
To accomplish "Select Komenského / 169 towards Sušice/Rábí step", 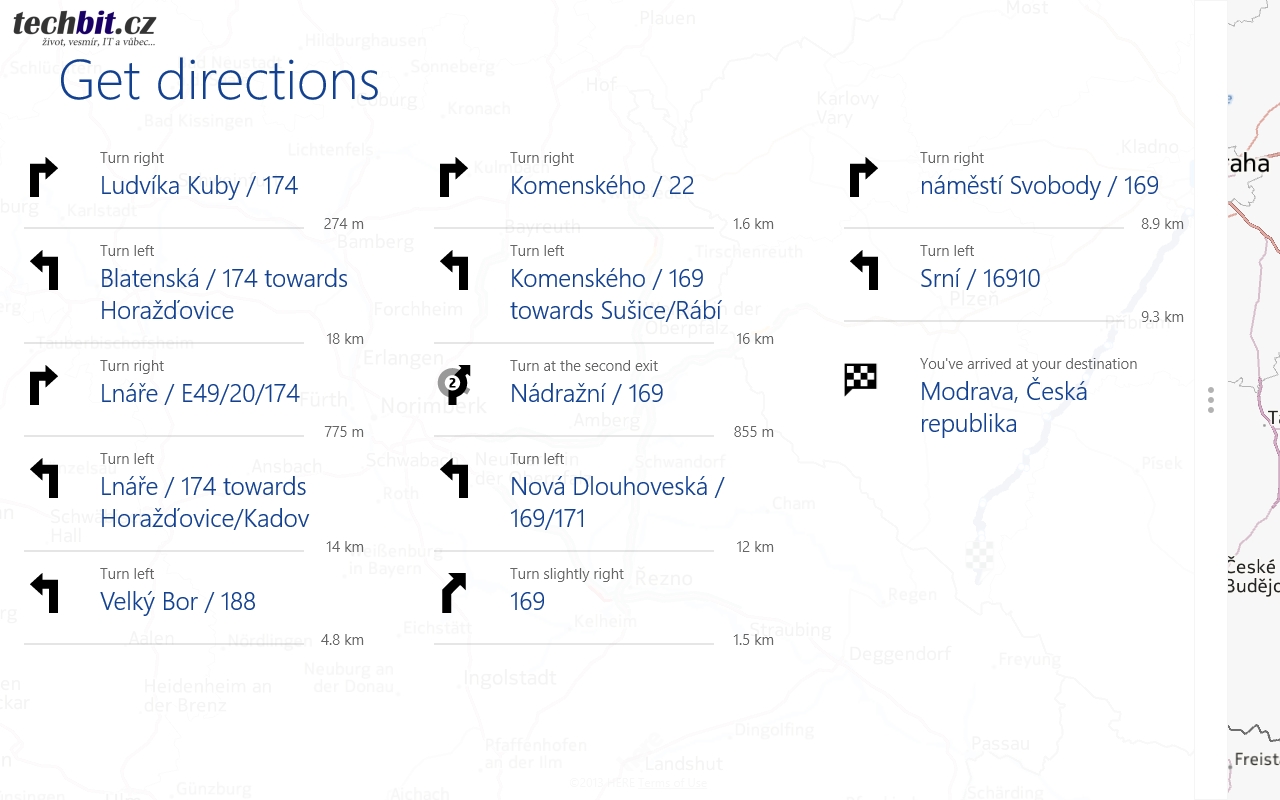I will coord(615,294).
